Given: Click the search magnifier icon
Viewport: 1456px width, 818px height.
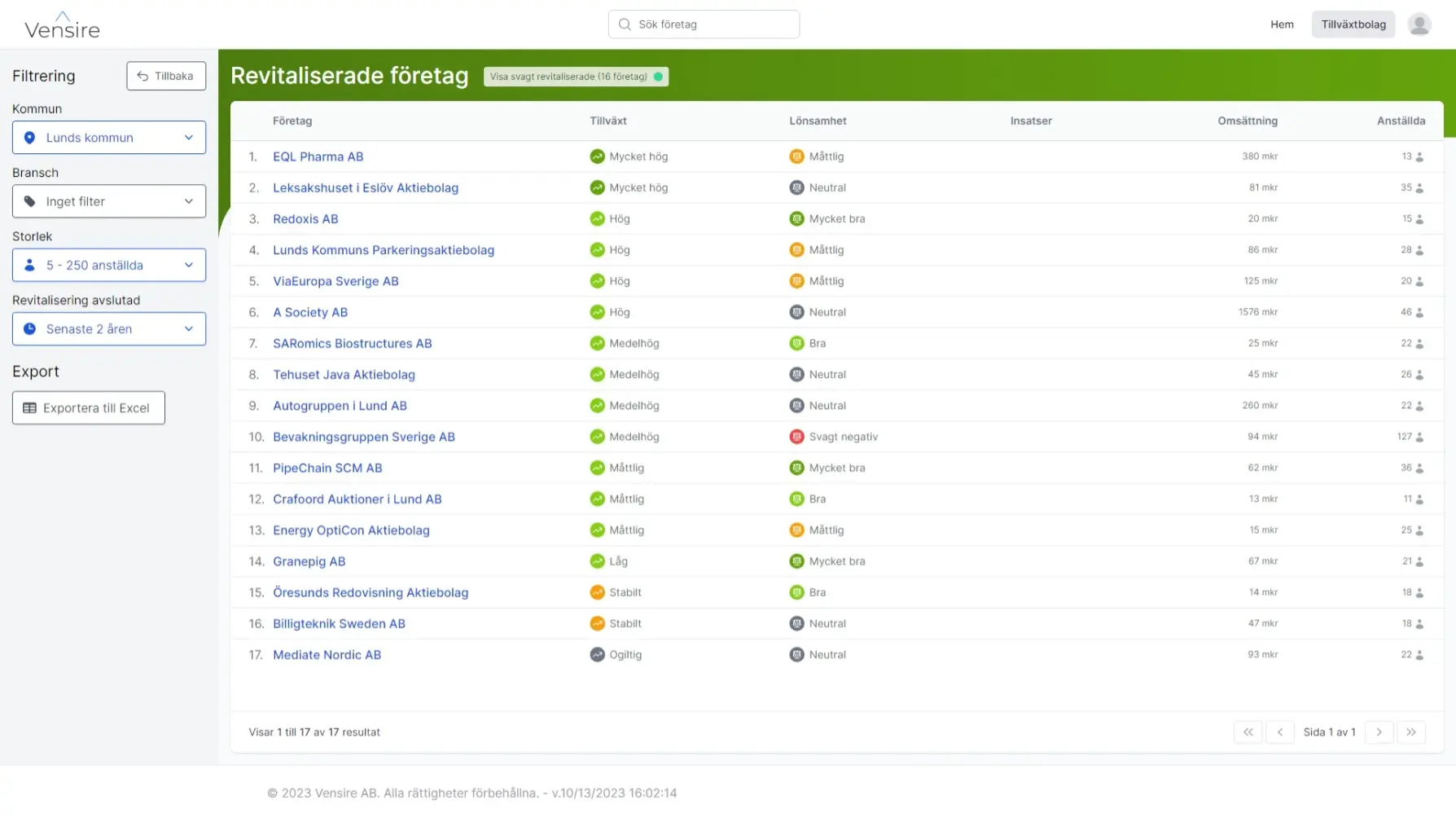Looking at the screenshot, I should [625, 24].
